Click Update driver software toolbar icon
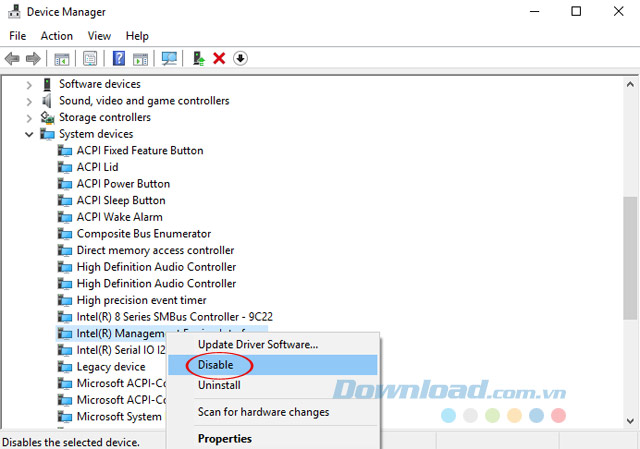Viewport: 640px width, 449px height. 199,58
